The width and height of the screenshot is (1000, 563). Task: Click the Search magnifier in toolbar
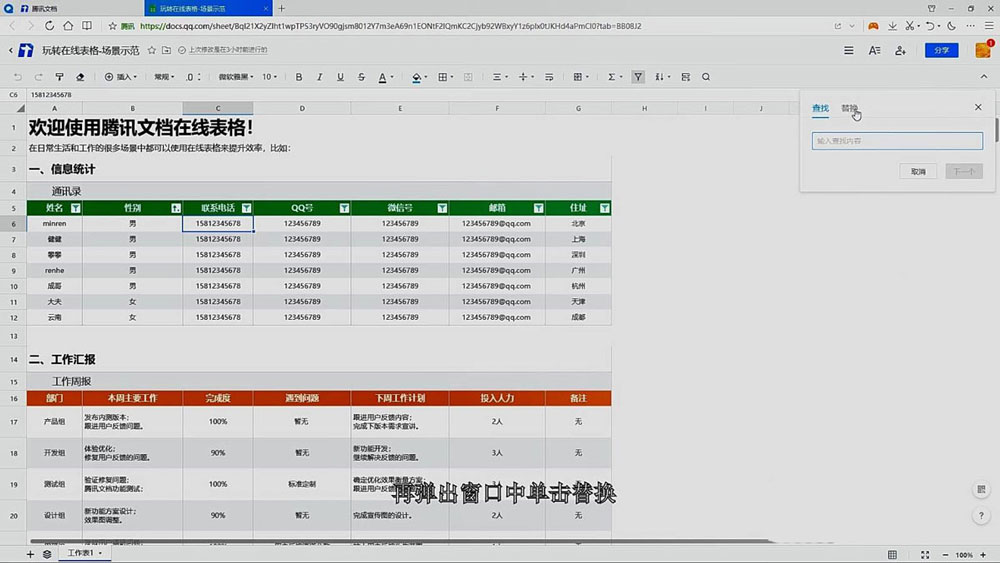click(x=706, y=77)
